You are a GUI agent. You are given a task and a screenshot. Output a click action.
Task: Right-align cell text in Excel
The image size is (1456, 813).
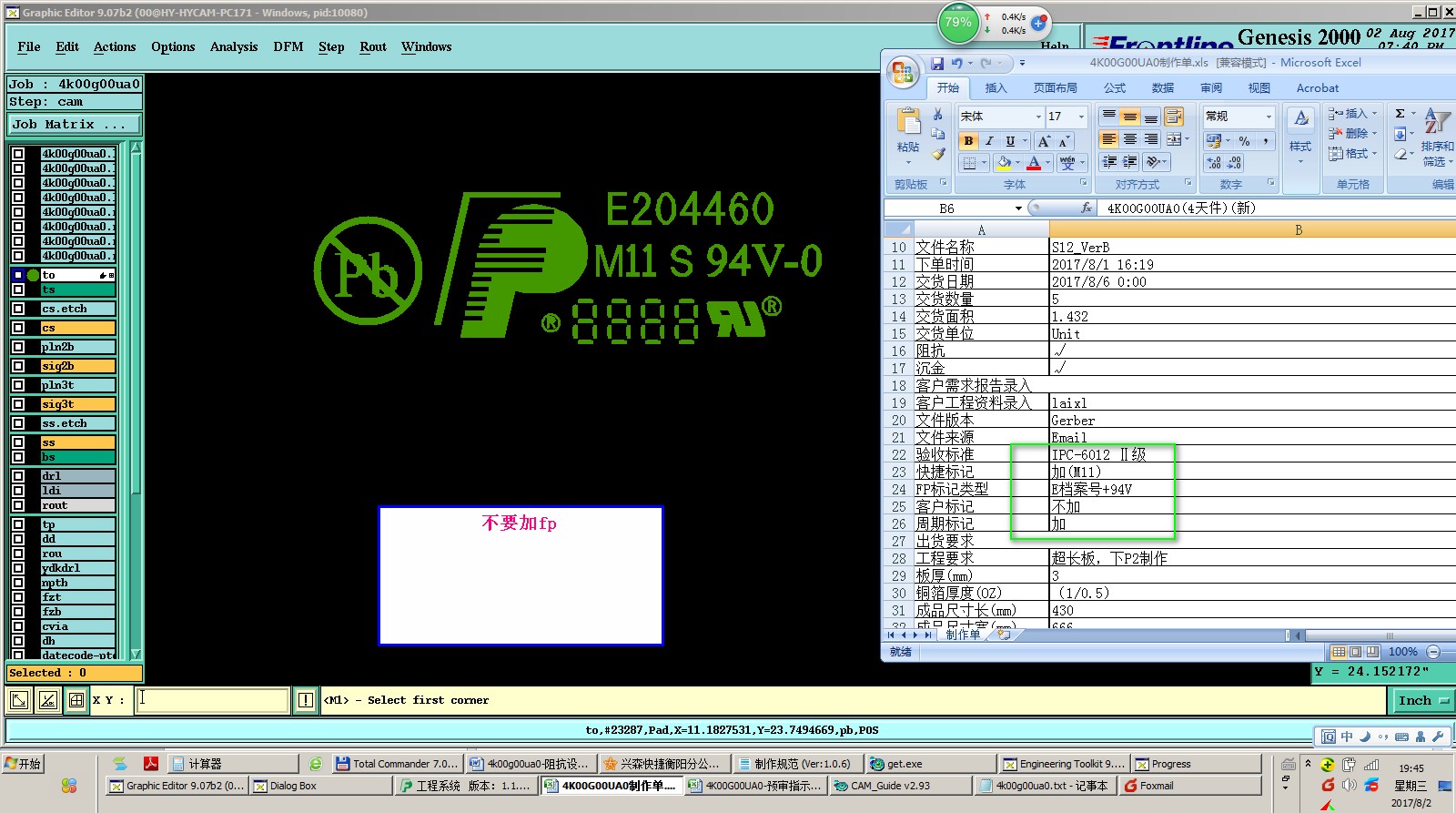[x=1151, y=139]
